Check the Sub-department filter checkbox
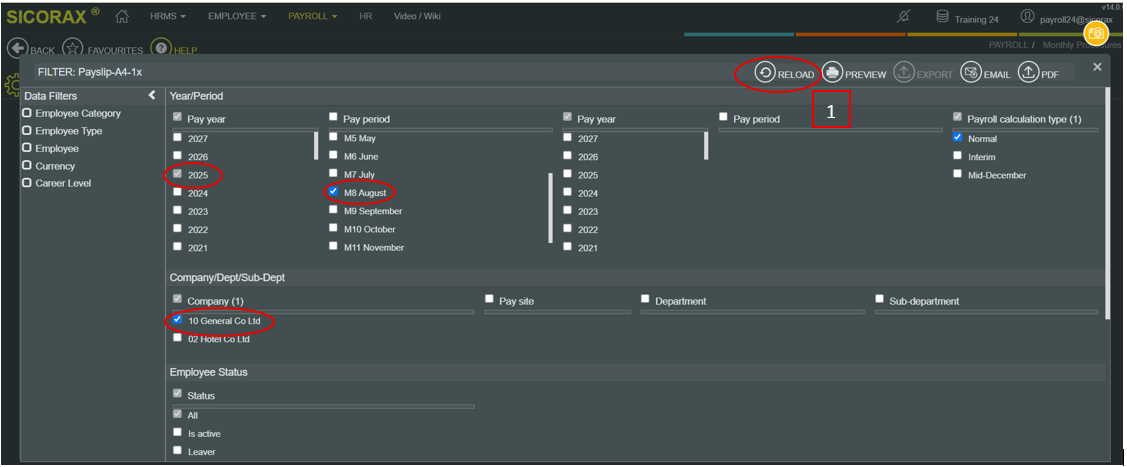Screen dimensions: 1127x467 [x=880, y=299]
